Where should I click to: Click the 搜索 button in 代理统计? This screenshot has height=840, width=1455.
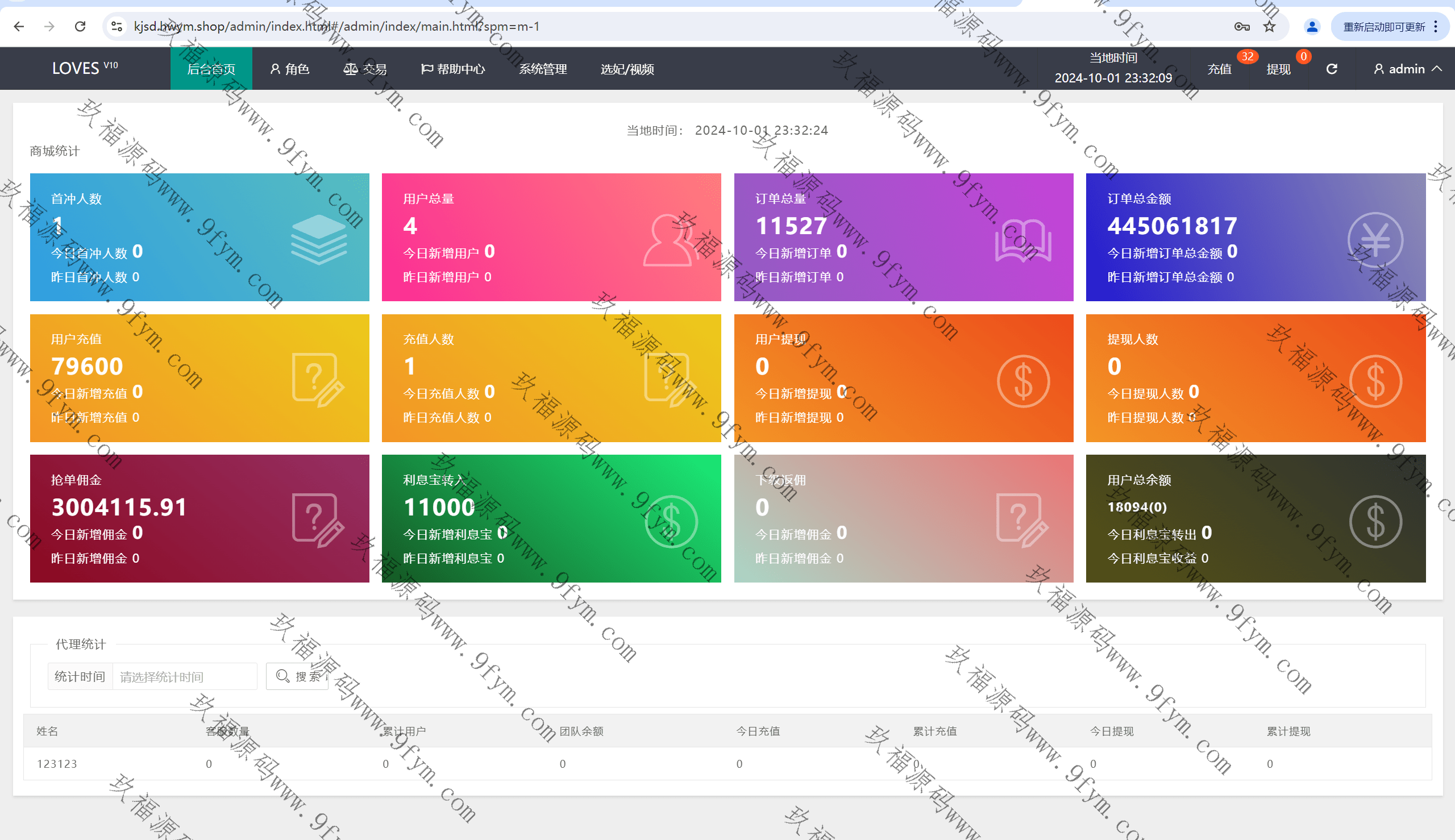[297, 676]
